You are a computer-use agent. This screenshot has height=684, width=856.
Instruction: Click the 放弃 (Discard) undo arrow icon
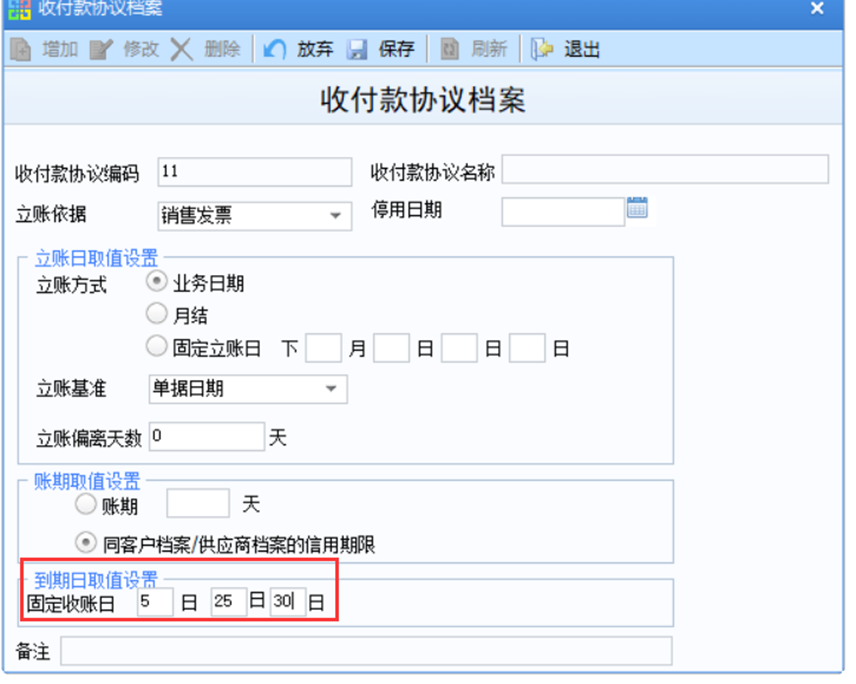(x=275, y=50)
